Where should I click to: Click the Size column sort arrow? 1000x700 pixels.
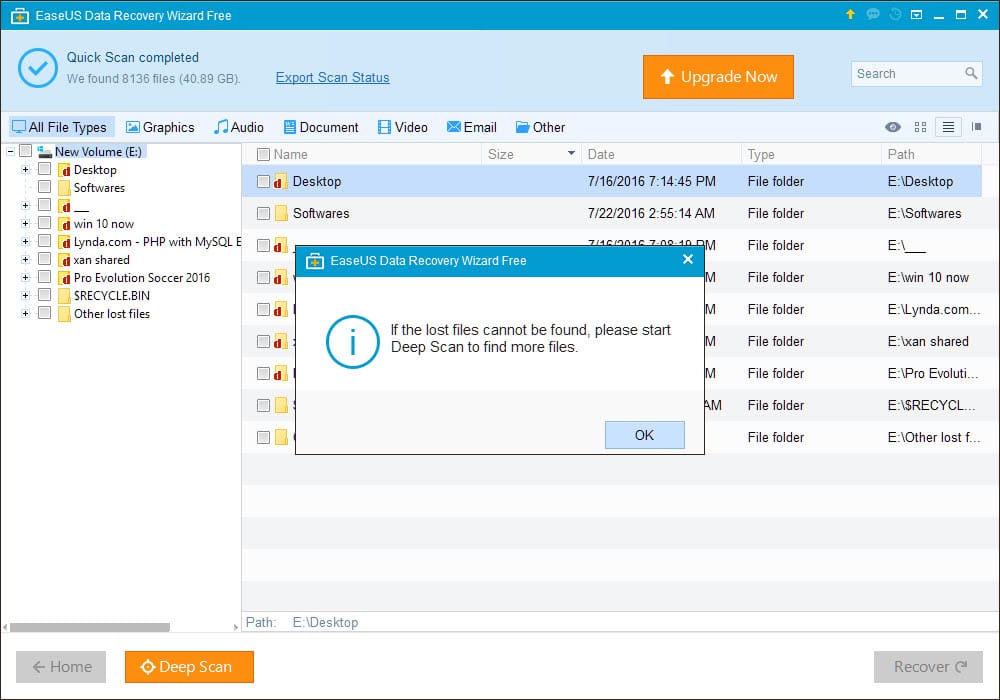pos(571,154)
